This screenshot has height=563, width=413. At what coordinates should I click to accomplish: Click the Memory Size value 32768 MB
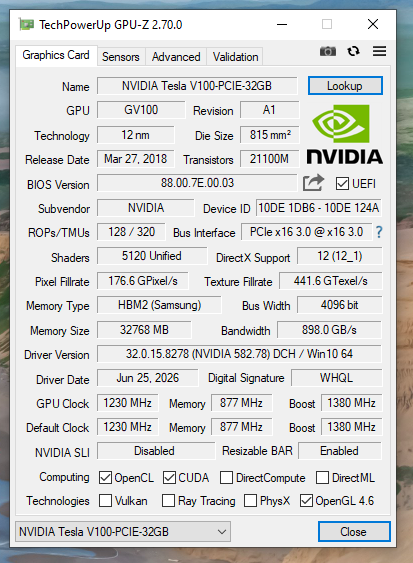pyautogui.click(x=144, y=330)
